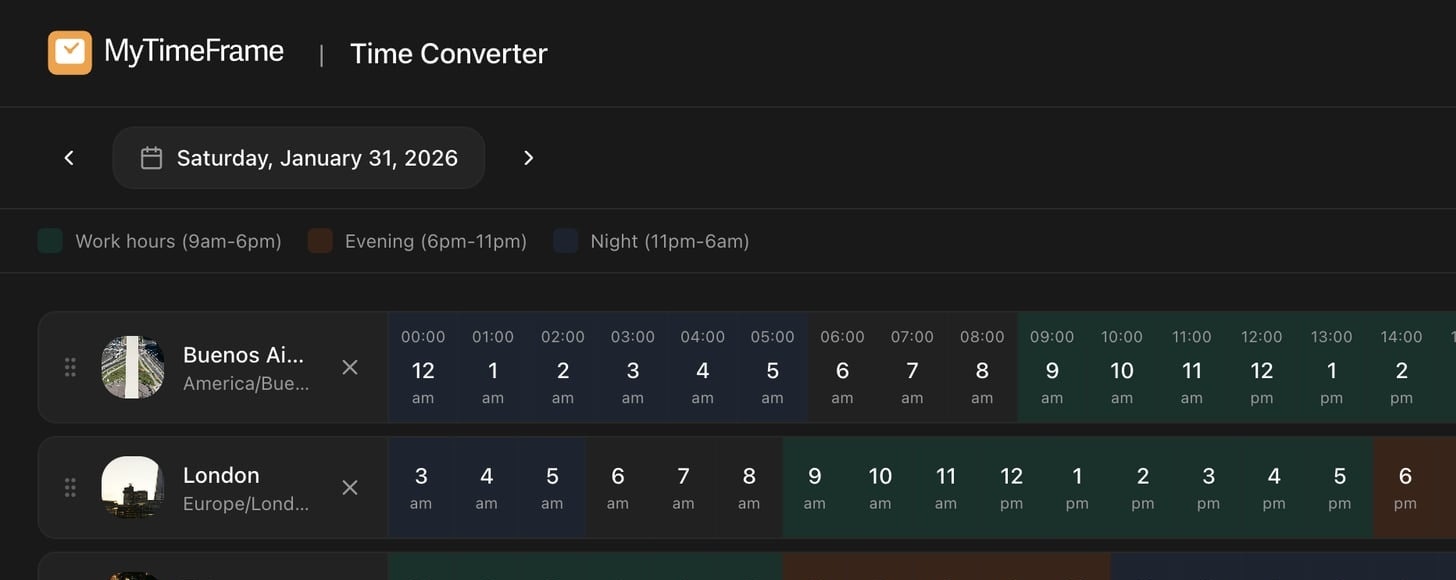Click the drag handle beside London row
Viewport: 1456px width, 580px height.
pyautogui.click(x=70, y=487)
